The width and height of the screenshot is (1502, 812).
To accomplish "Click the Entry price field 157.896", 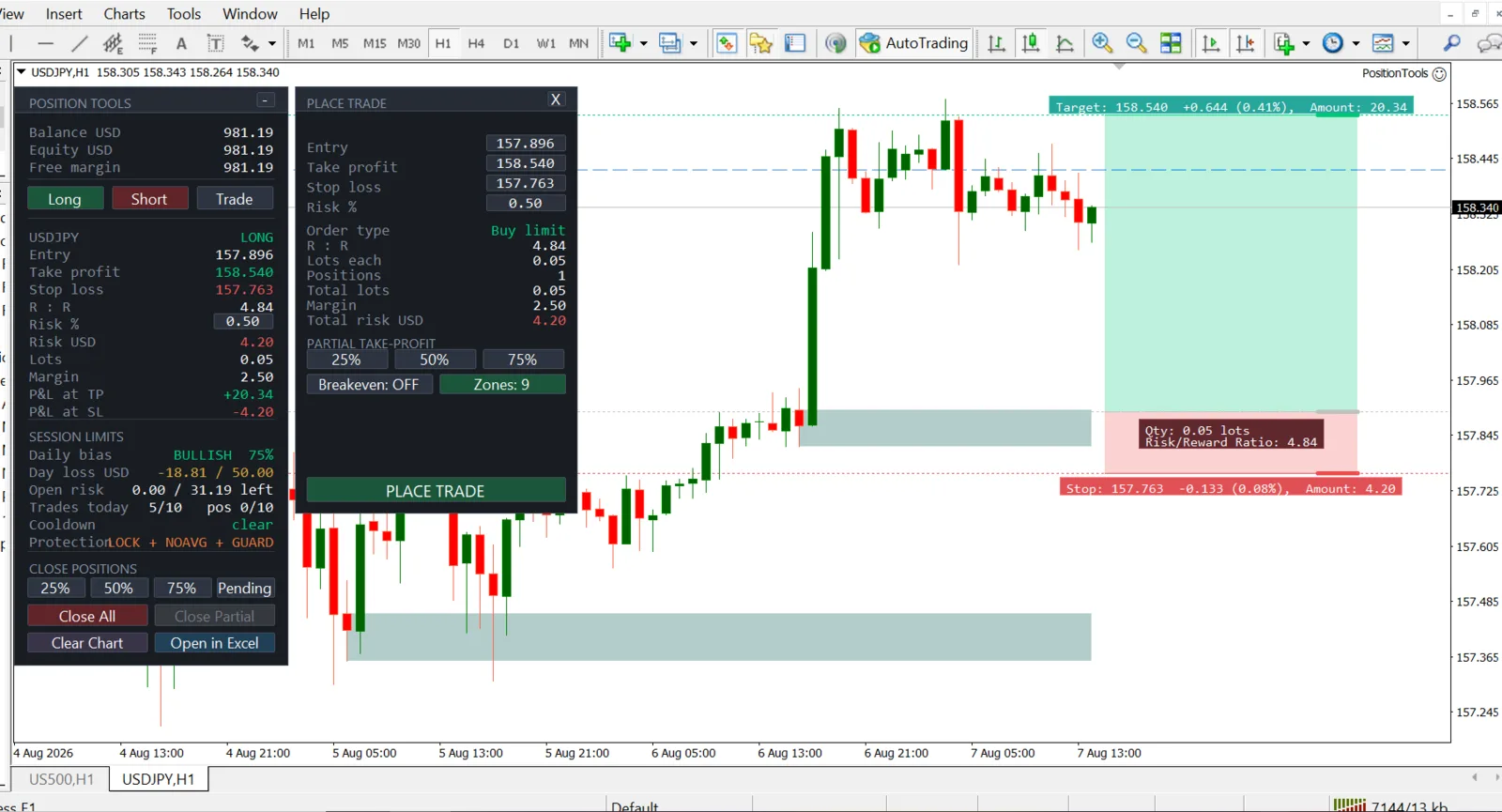I will tap(526, 144).
